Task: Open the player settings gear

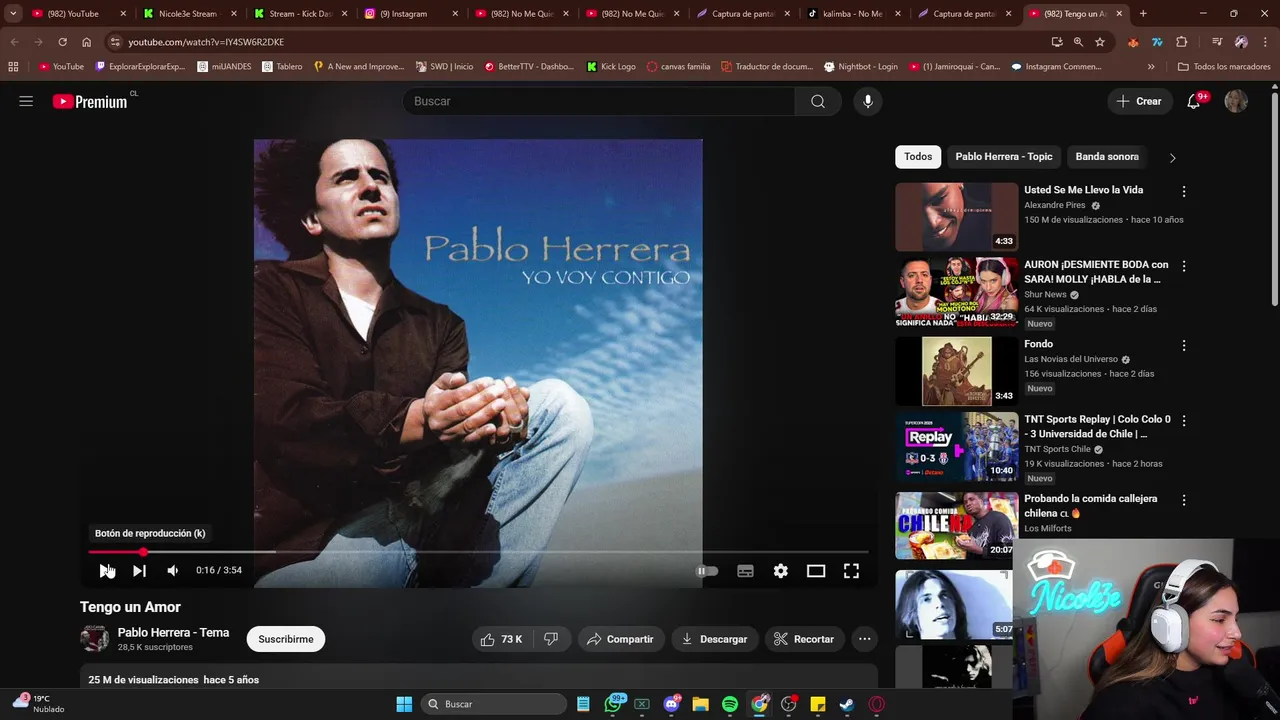Action: 781,571
